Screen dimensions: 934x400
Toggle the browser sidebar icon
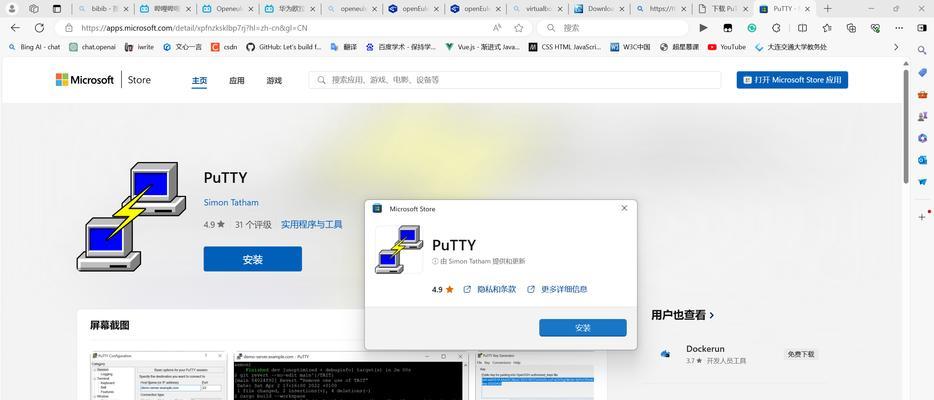tap(922, 28)
